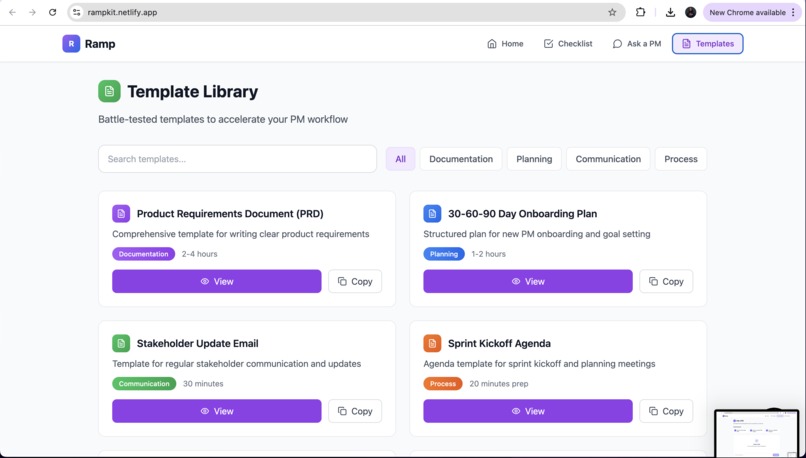Open the browser extensions puzzle icon
Viewport: 806px width, 458px height.
tap(640, 12)
